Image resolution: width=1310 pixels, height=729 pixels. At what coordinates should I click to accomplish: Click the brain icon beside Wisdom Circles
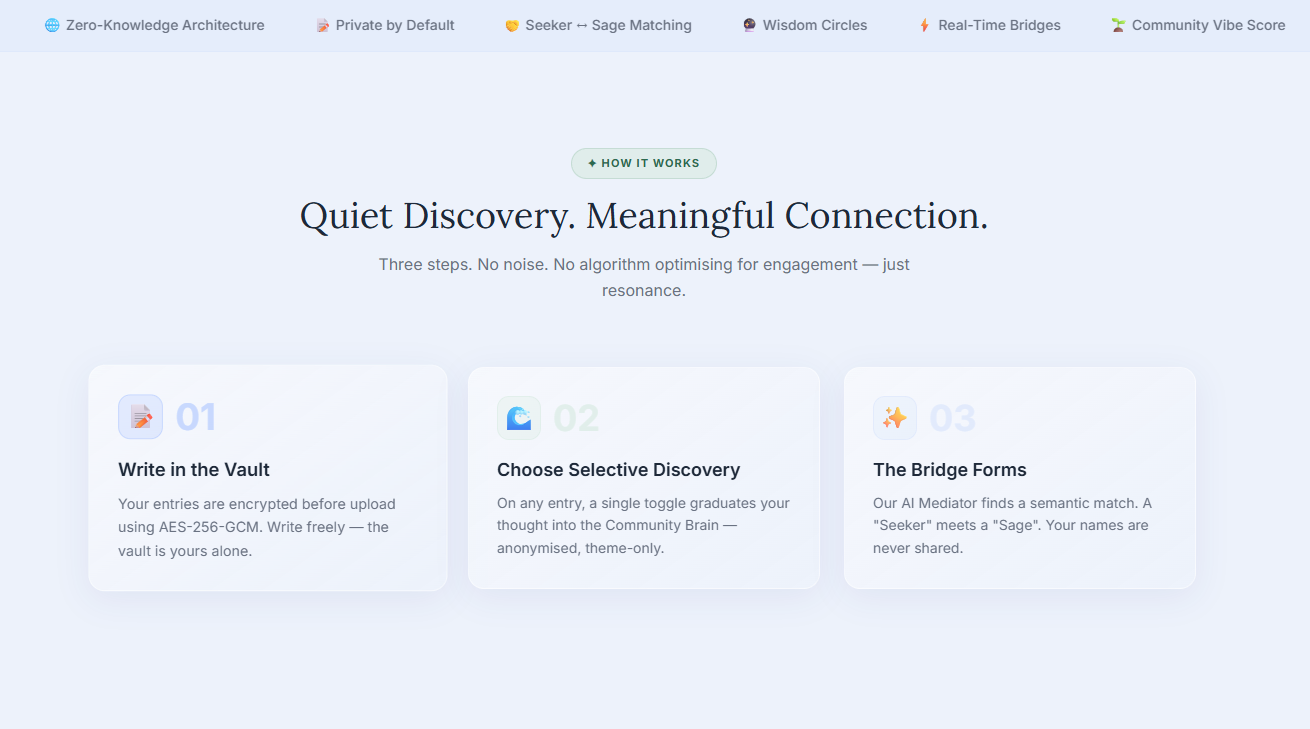tap(748, 24)
